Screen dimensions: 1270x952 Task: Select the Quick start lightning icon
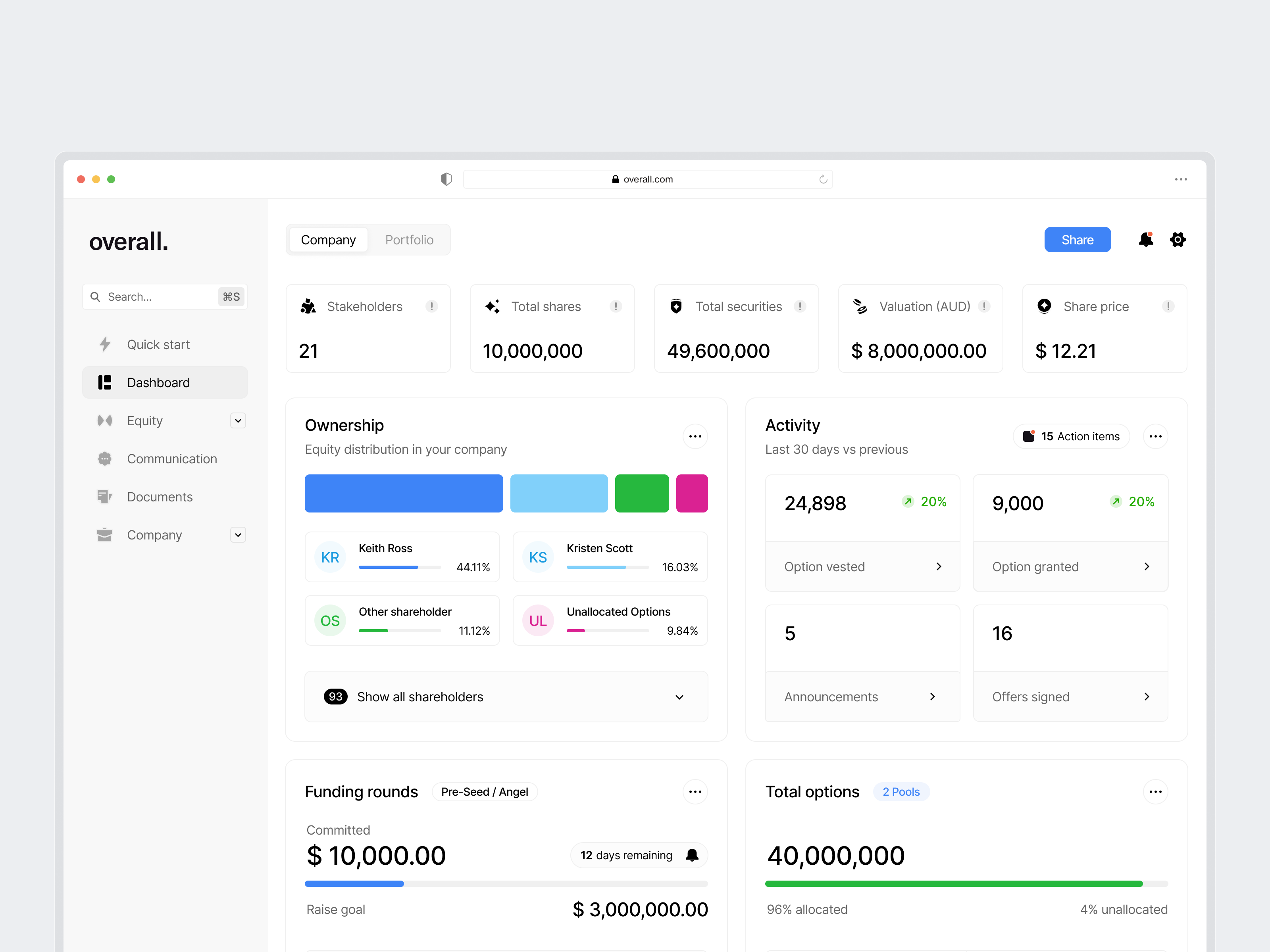point(104,344)
